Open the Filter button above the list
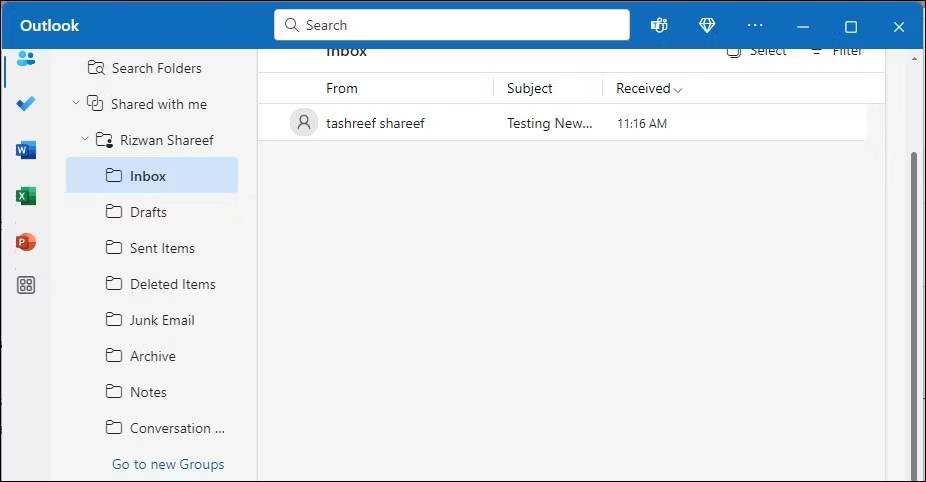This screenshot has width=926, height=482. pos(837,52)
